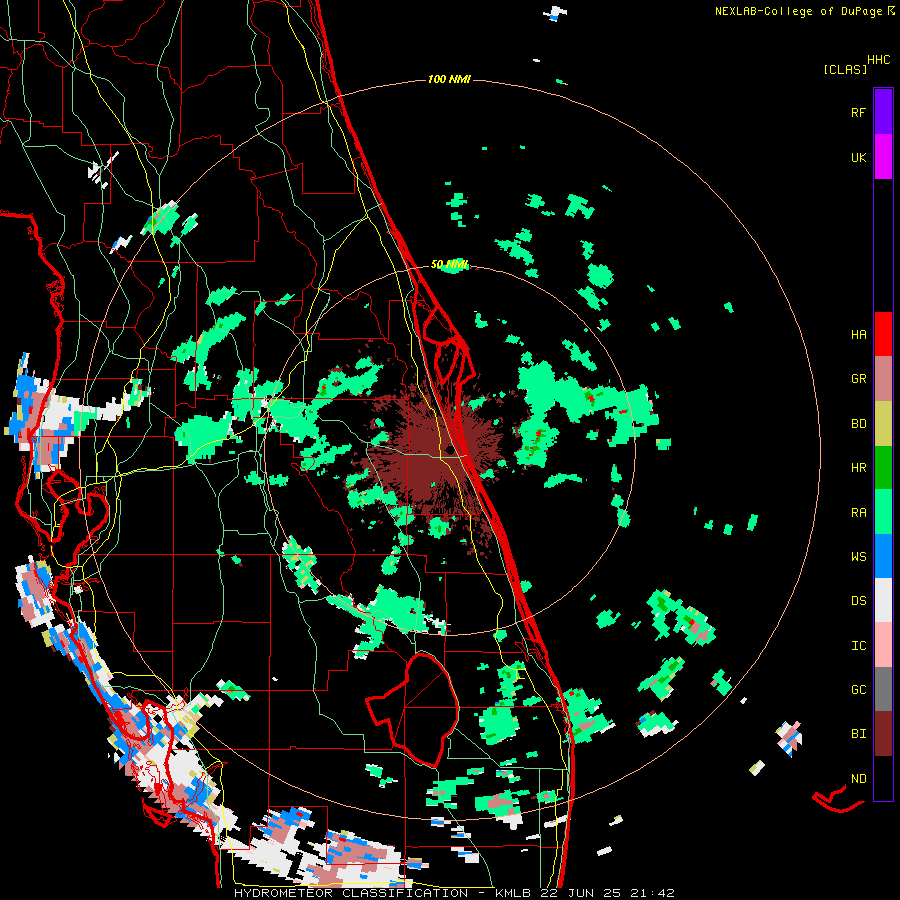This screenshot has height=900, width=900.
Task: Select the BD yellow legend block
Action: [883, 424]
